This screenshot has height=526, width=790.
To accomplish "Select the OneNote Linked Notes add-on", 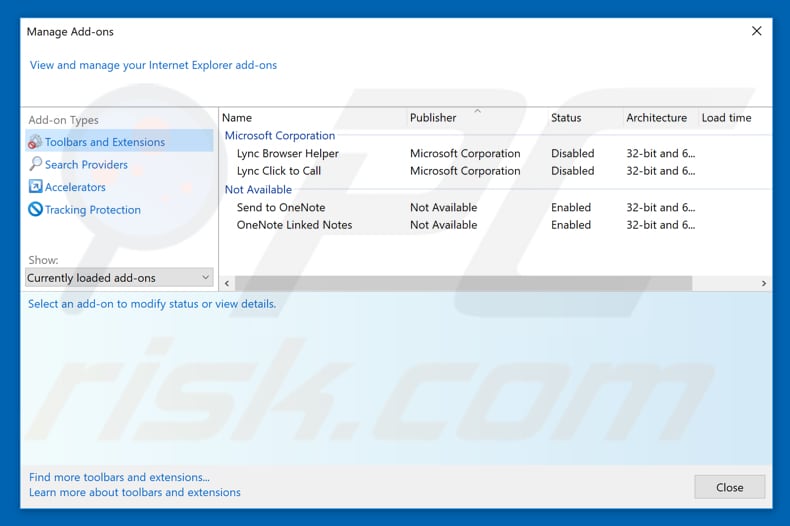I will pyautogui.click(x=294, y=225).
